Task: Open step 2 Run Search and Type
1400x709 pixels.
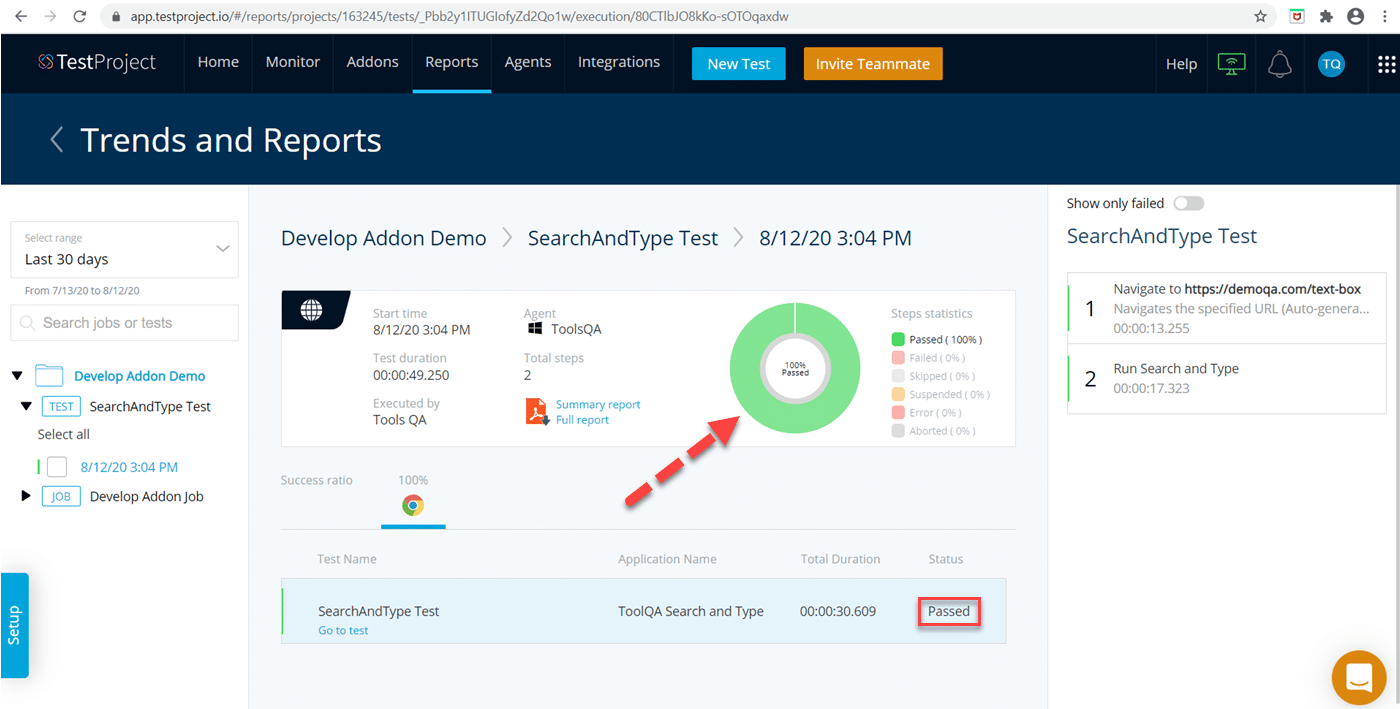Action: click(1226, 378)
